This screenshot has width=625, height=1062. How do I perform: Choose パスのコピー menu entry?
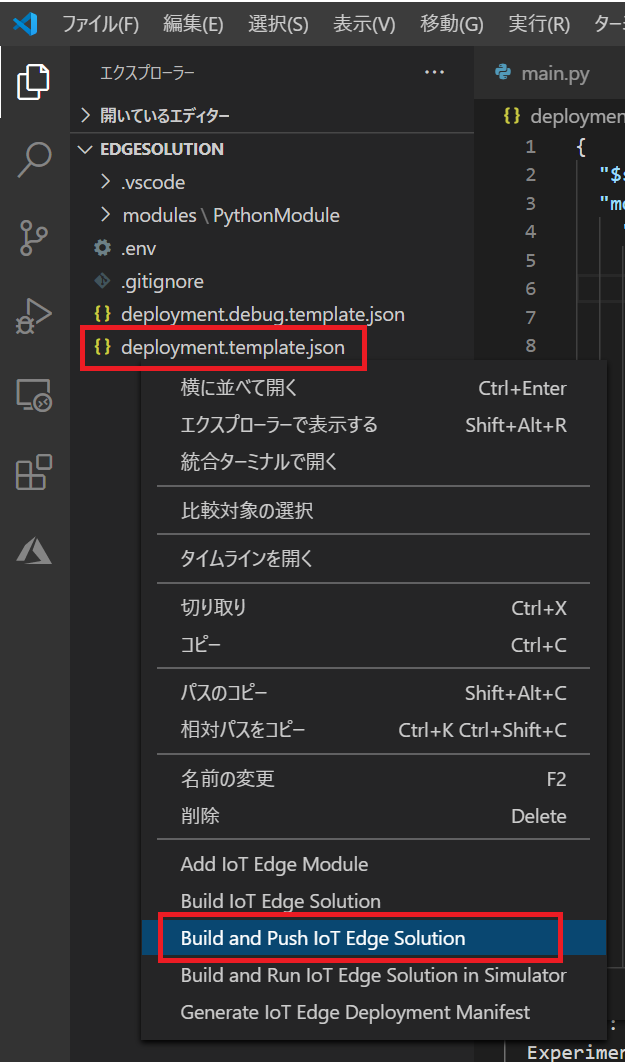pos(373,694)
